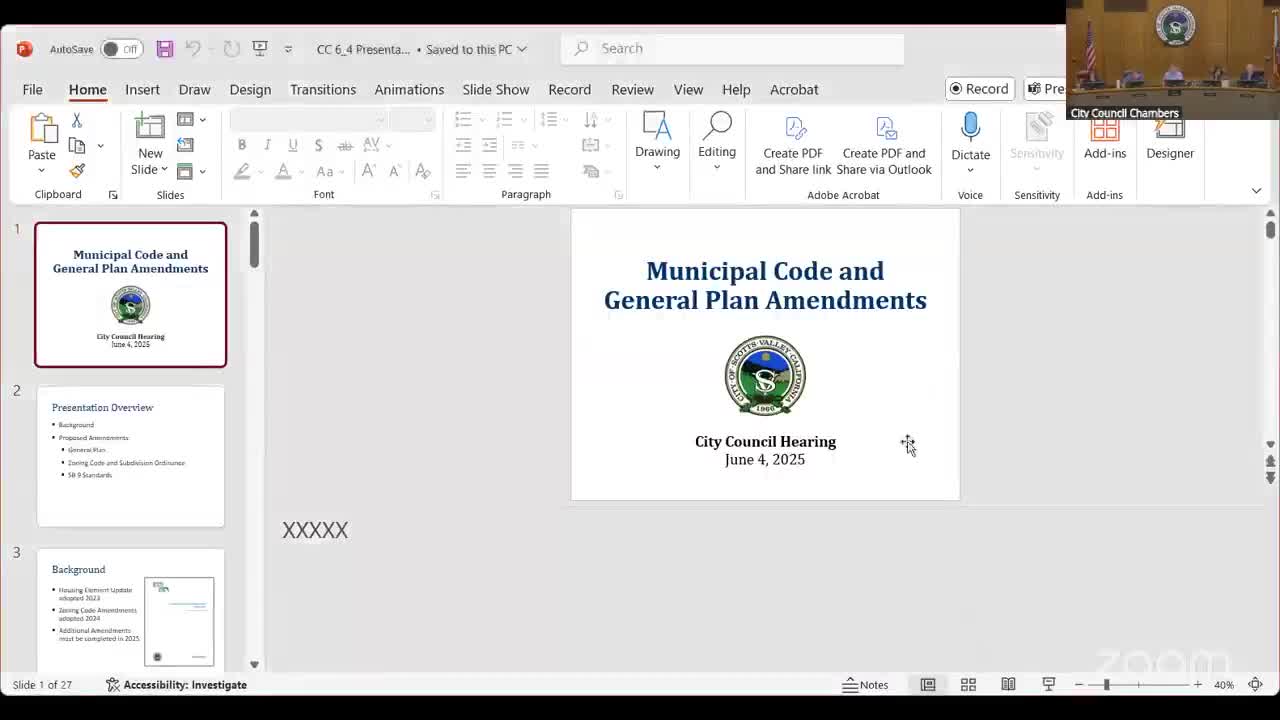Click the Record button
The width and height of the screenshot is (1280, 720).
click(x=979, y=89)
